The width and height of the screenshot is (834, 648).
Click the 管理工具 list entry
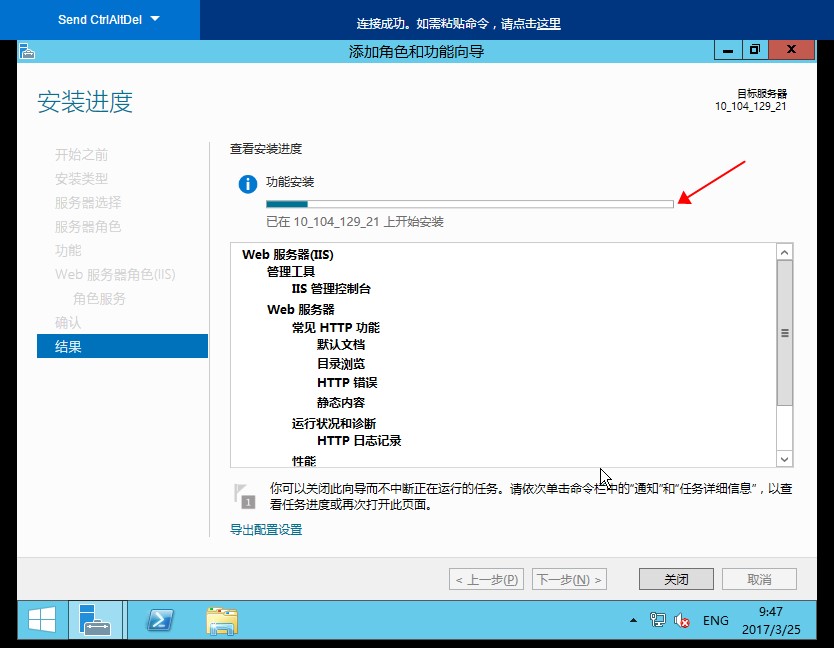click(x=291, y=272)
